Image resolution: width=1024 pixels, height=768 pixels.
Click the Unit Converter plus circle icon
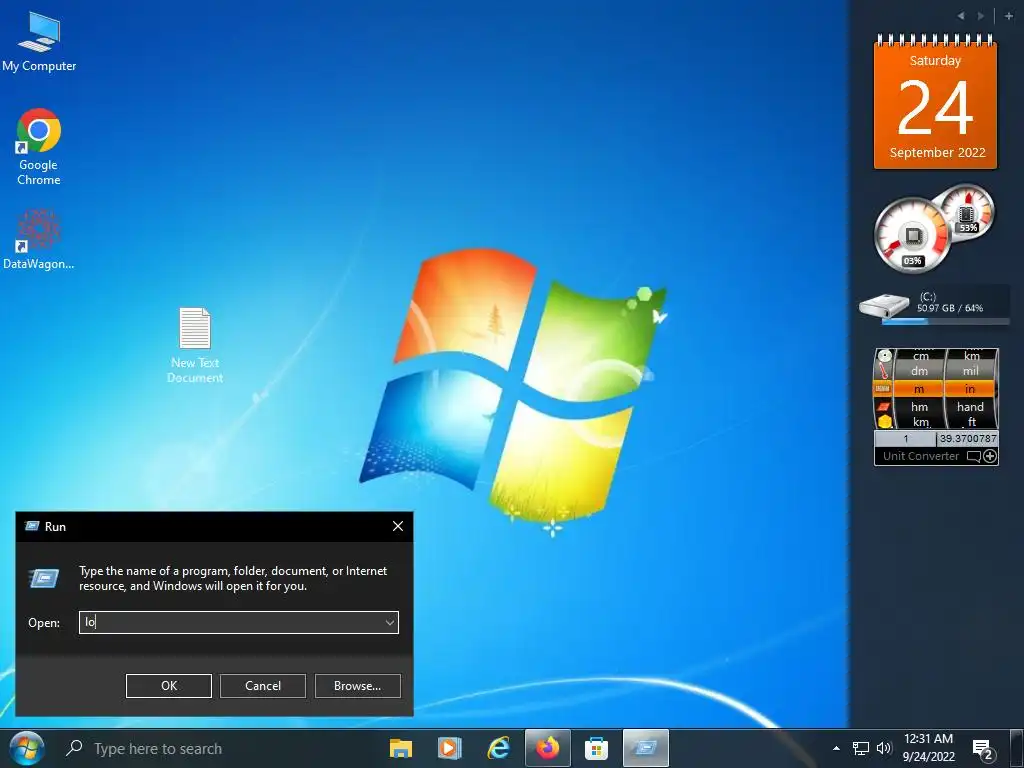pyautogui.click(x=990, y=456)
